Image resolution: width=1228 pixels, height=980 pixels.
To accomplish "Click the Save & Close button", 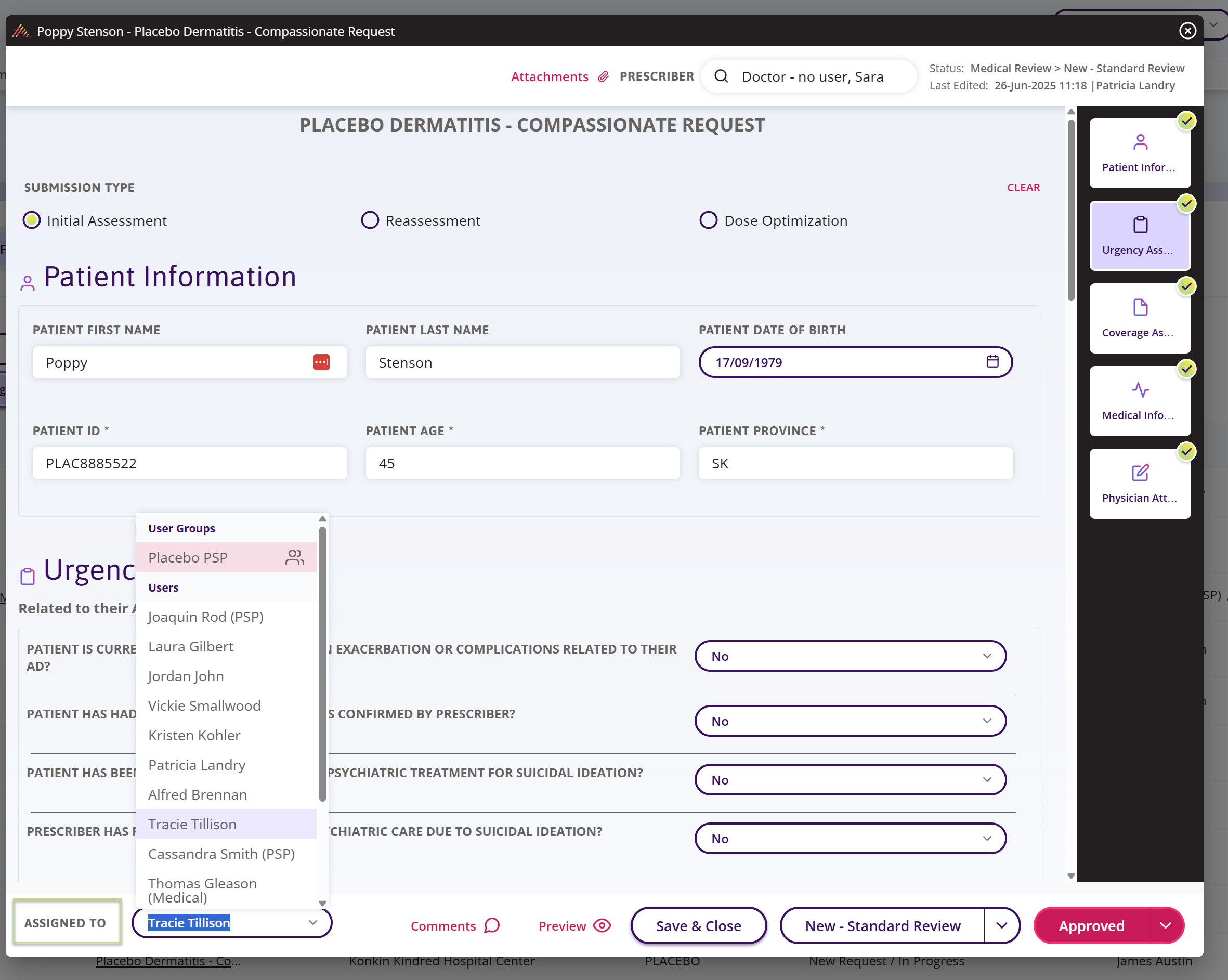I will tap(698, 925).
